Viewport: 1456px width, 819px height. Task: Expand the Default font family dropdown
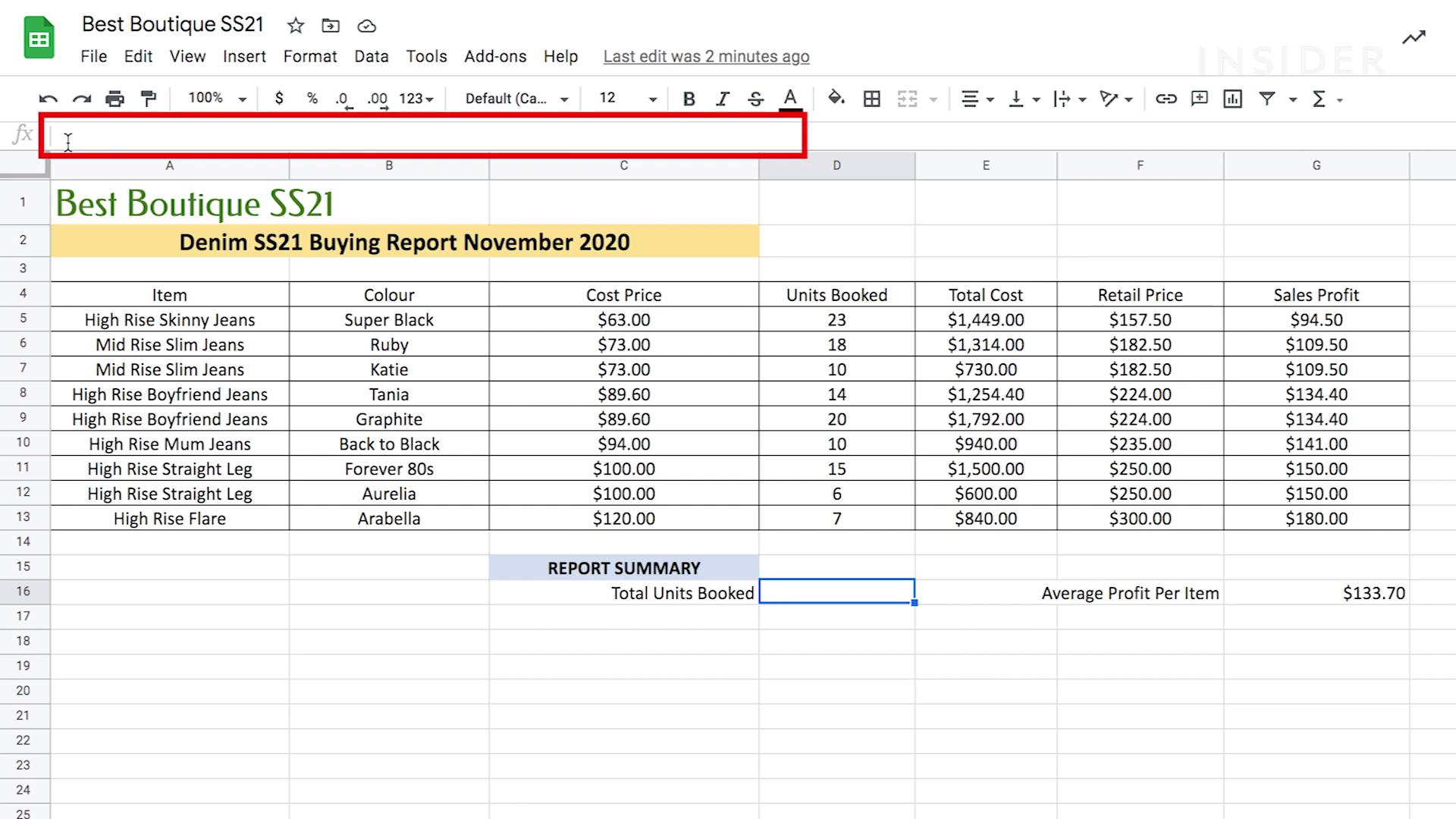(516, 99)
